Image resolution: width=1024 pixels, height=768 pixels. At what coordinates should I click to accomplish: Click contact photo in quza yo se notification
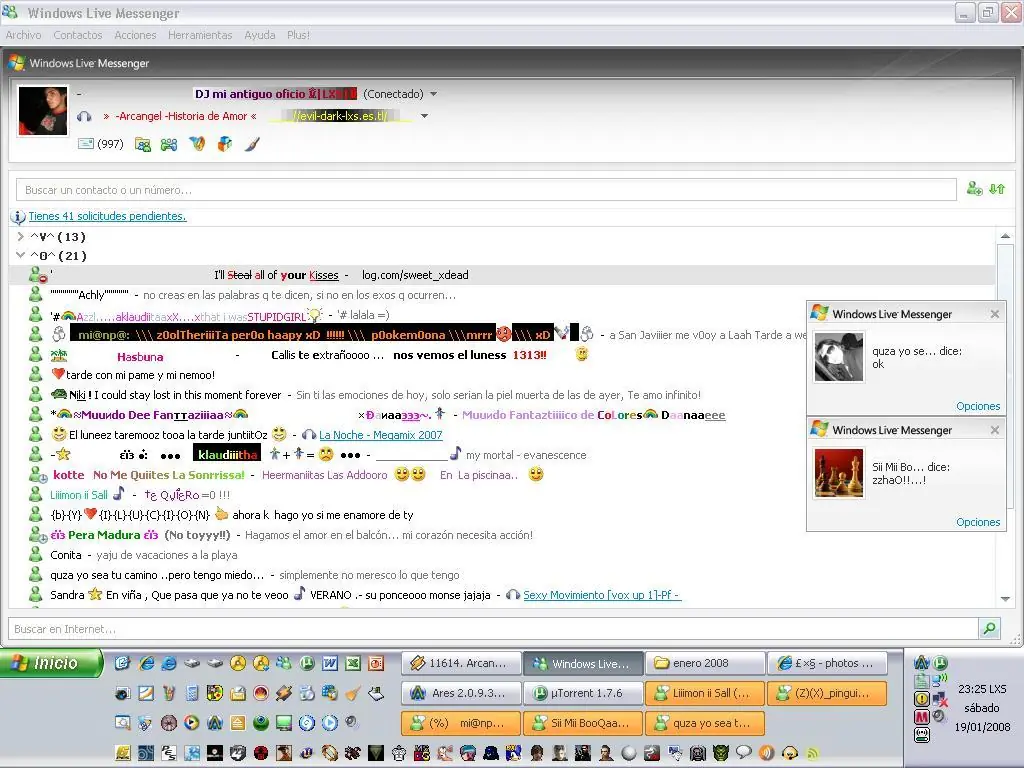(x=839, y=357)
